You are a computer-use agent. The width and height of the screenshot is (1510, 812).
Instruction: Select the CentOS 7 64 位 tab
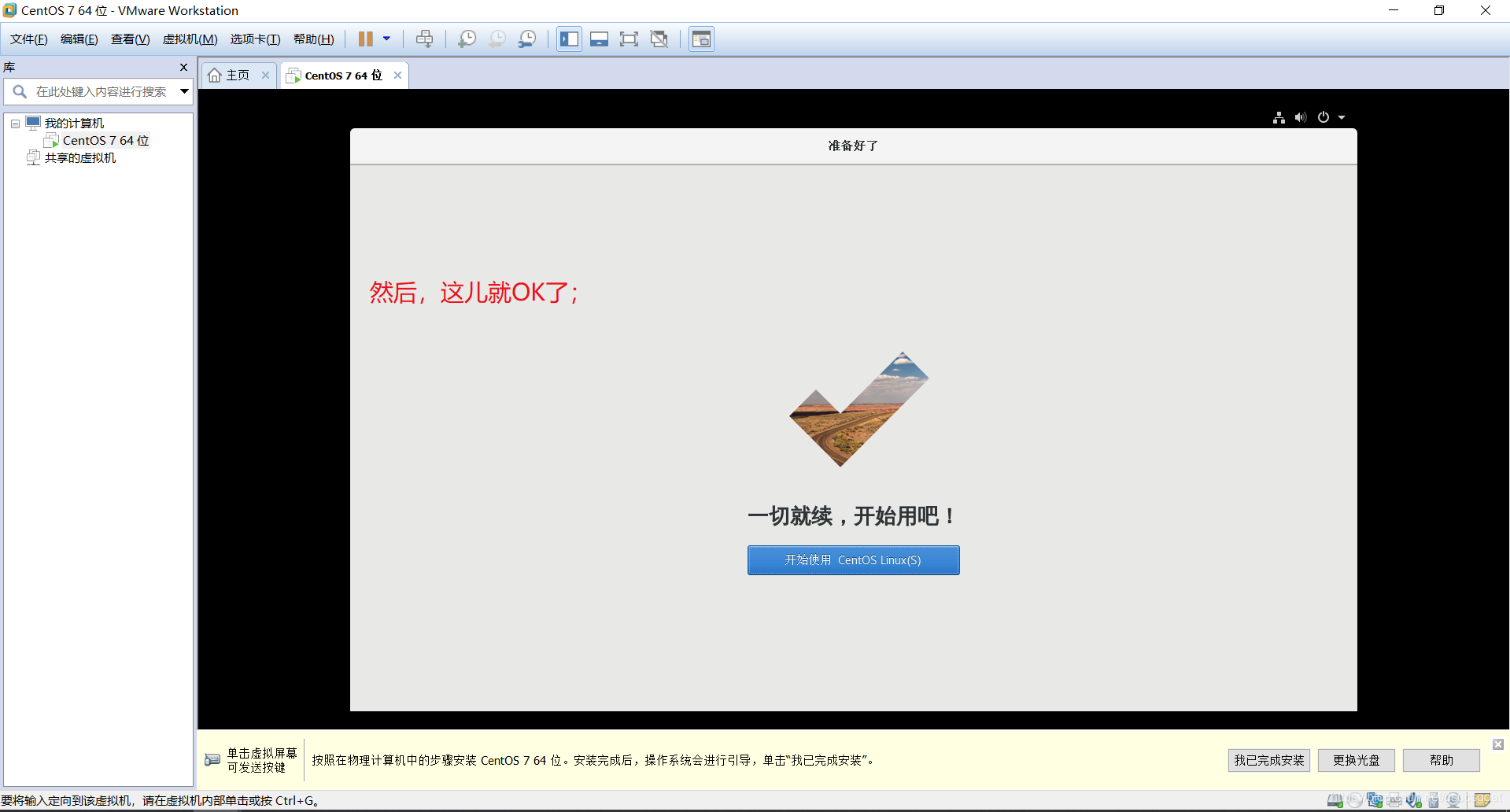(344, 76)
